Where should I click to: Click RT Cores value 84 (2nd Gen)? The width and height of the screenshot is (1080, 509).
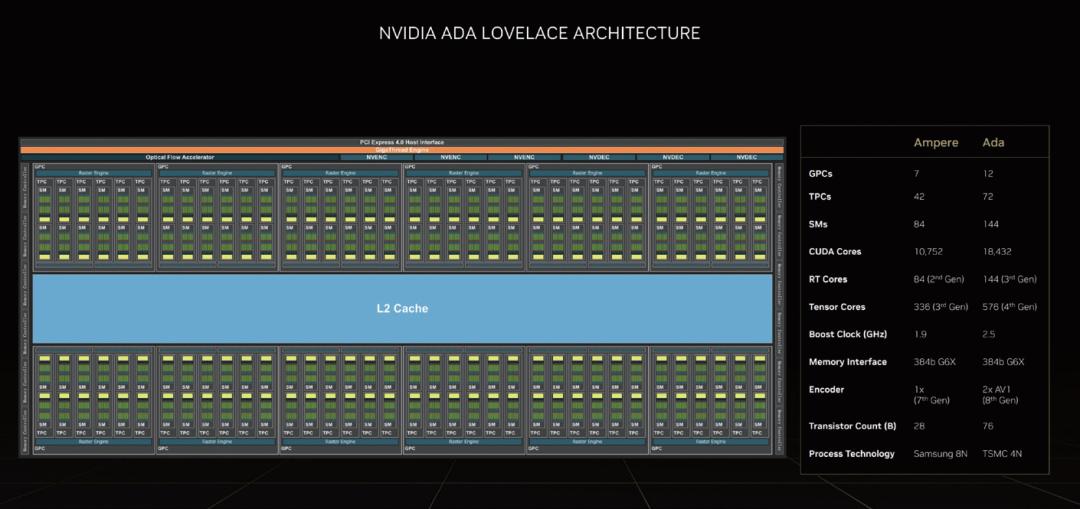(940, 279)
